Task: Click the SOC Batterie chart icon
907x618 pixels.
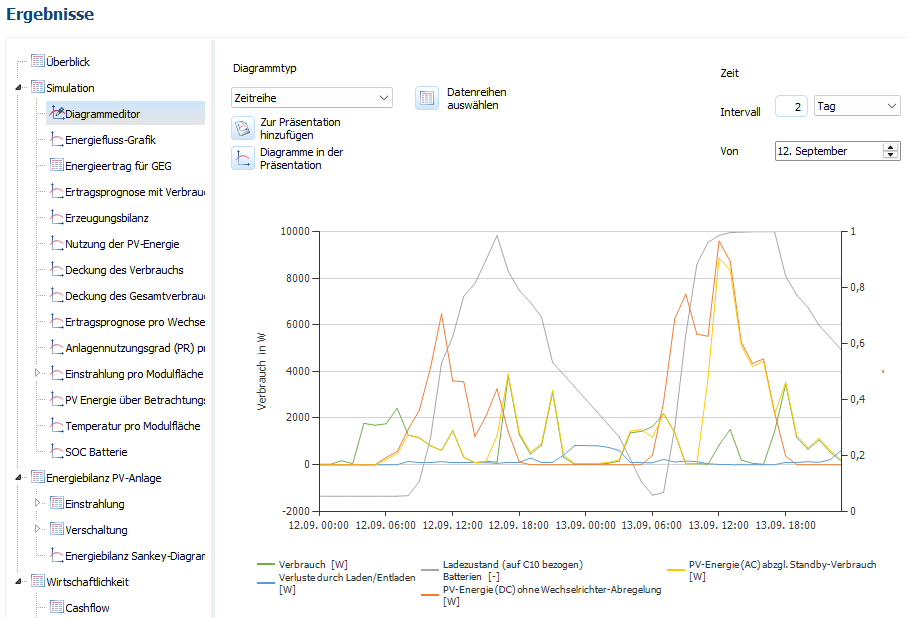Action: 57,452
